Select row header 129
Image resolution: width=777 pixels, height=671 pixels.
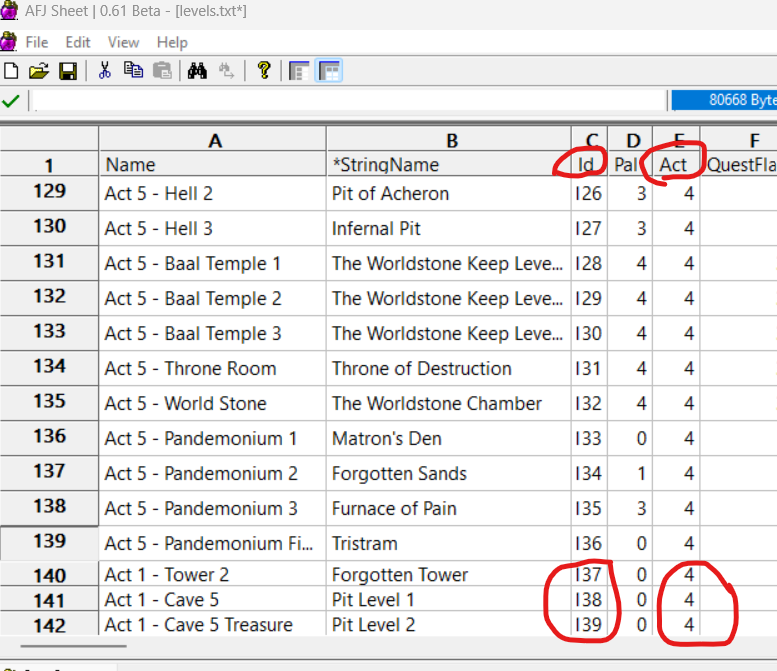[x=49, y=193]
